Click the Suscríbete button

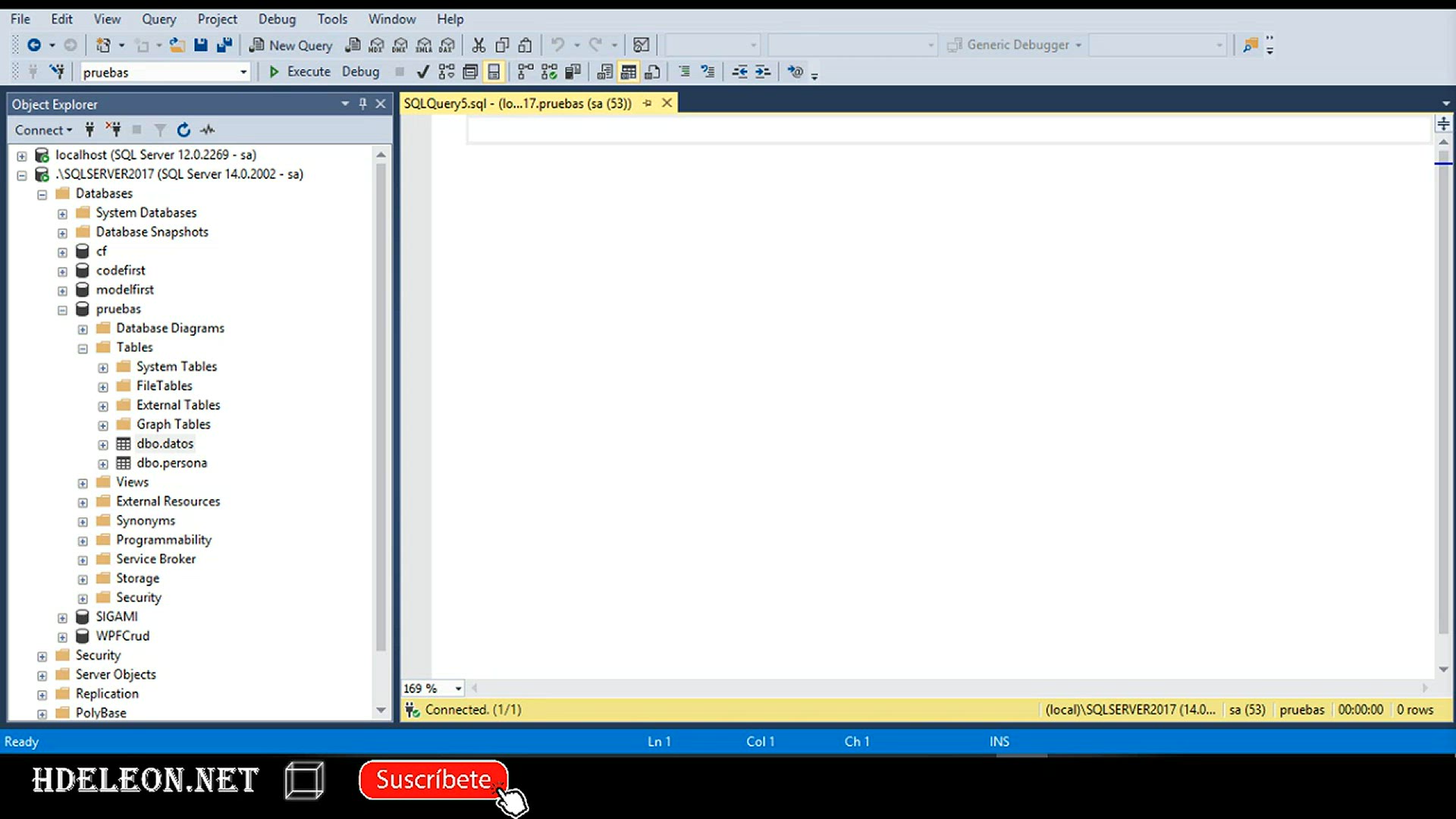[x=433, y=780]
